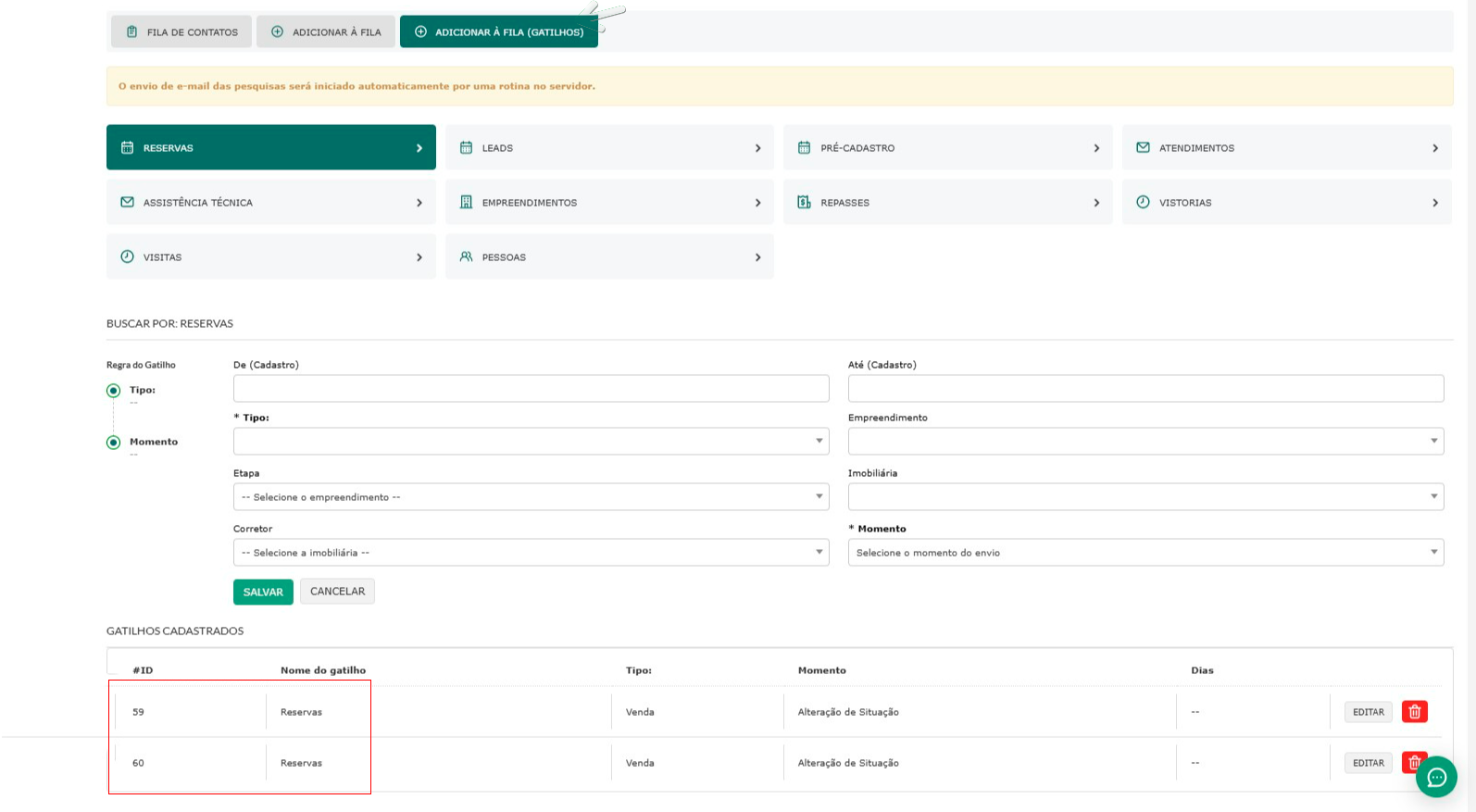Click the plus icon on Adicionar à Fila (Gatilhos)

pos(420,31)
